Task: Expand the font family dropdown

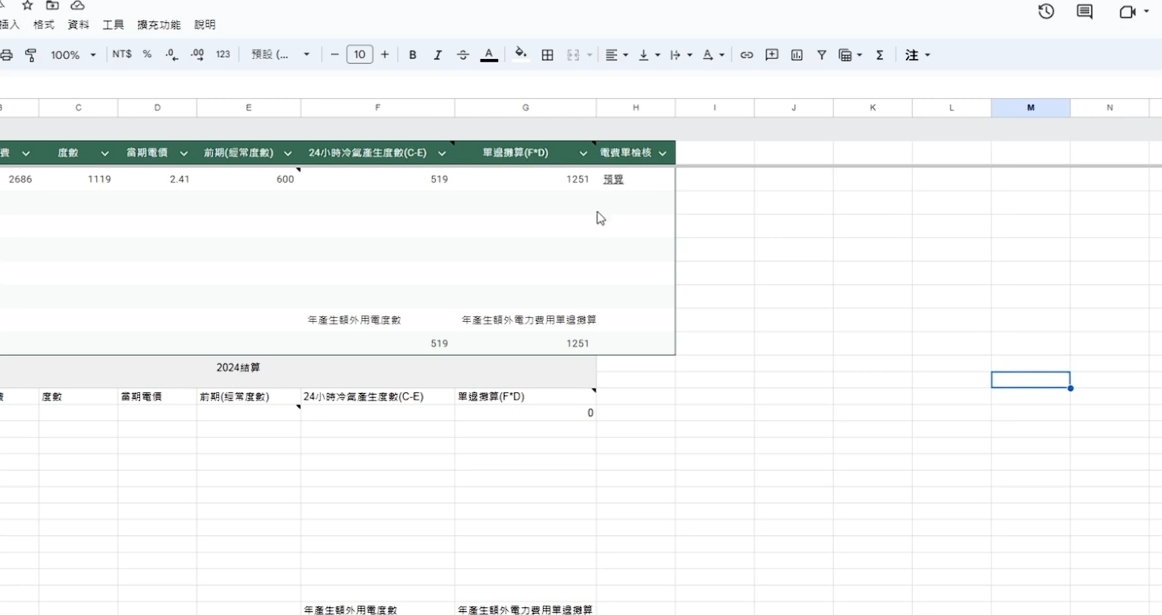Action: point(280,55)
